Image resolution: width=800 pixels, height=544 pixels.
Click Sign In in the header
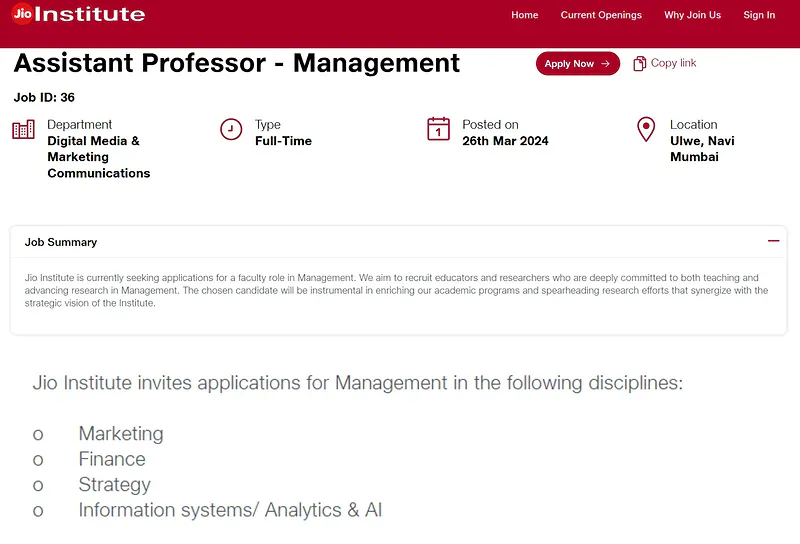[x=759, y=15]
